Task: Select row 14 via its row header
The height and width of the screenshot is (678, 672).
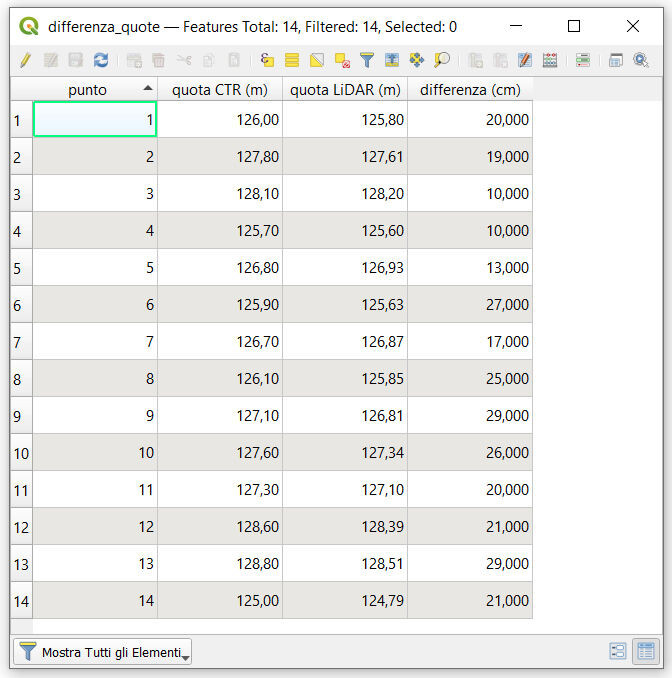Action: click(21, 601)
